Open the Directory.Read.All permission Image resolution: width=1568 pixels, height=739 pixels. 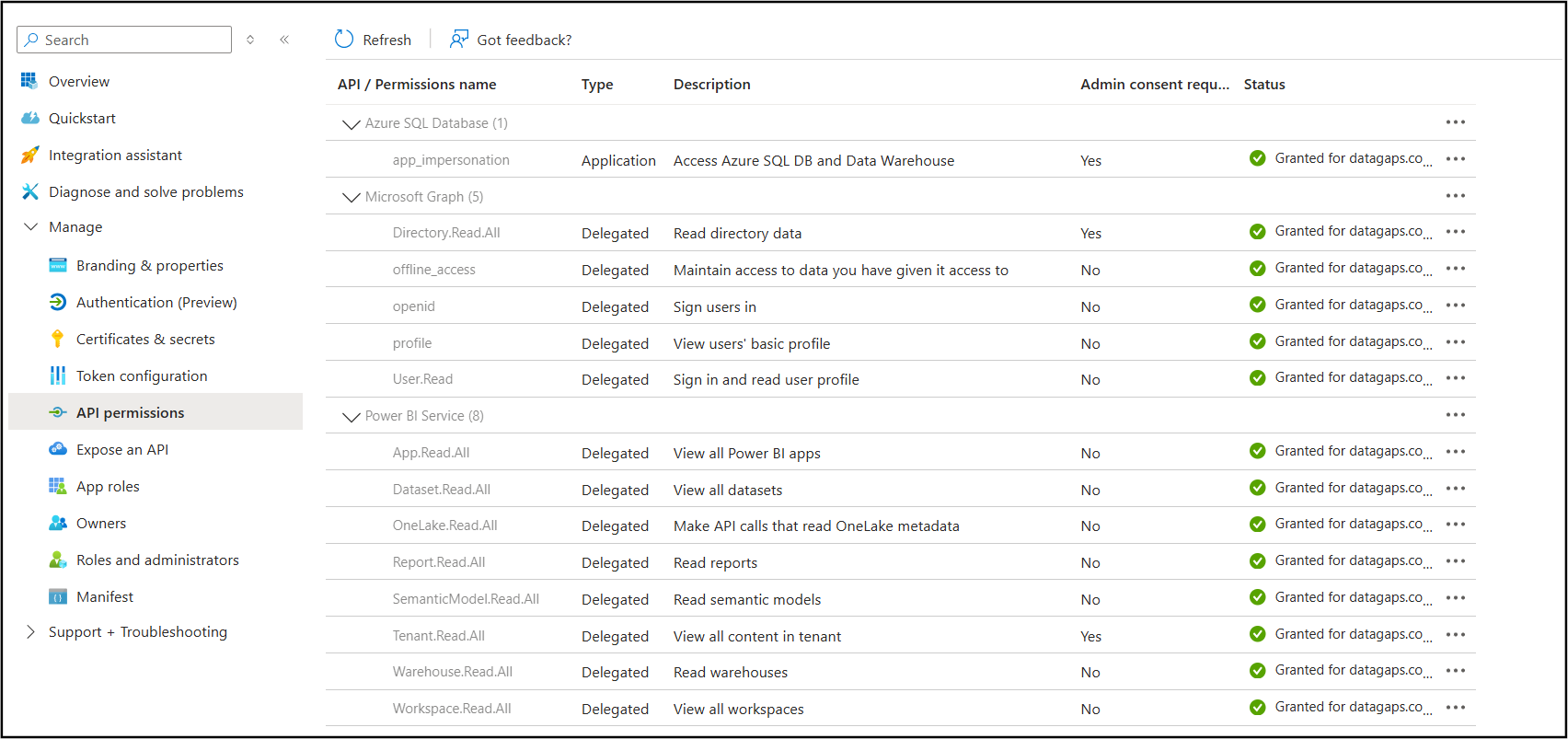[446, 233]
